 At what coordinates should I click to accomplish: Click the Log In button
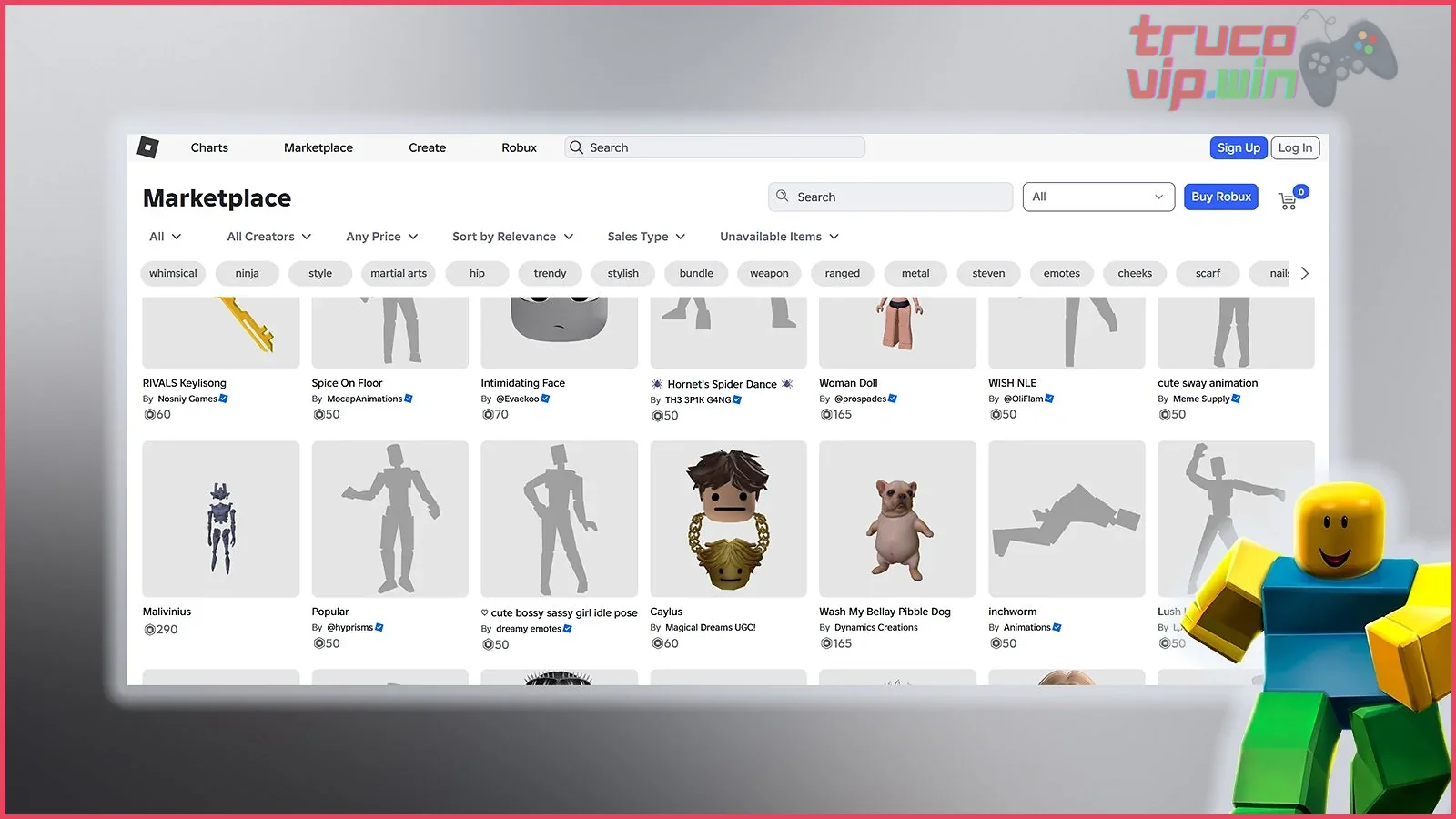(x=1295, y=147)
